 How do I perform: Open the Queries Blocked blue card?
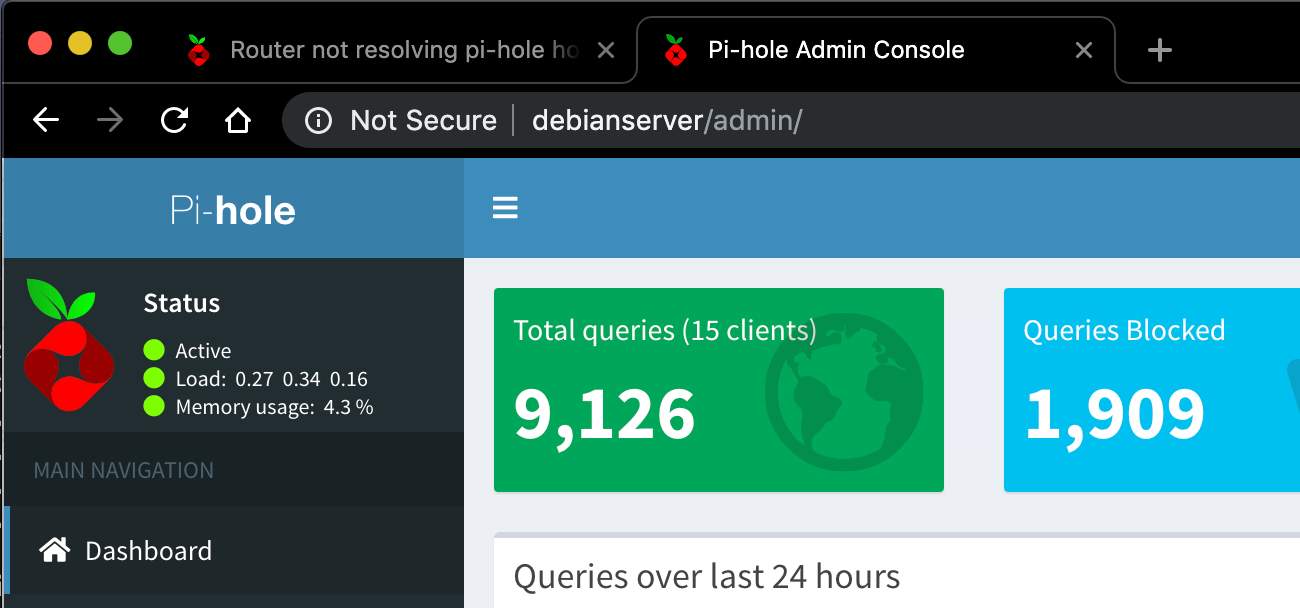tap(1152, 390)
